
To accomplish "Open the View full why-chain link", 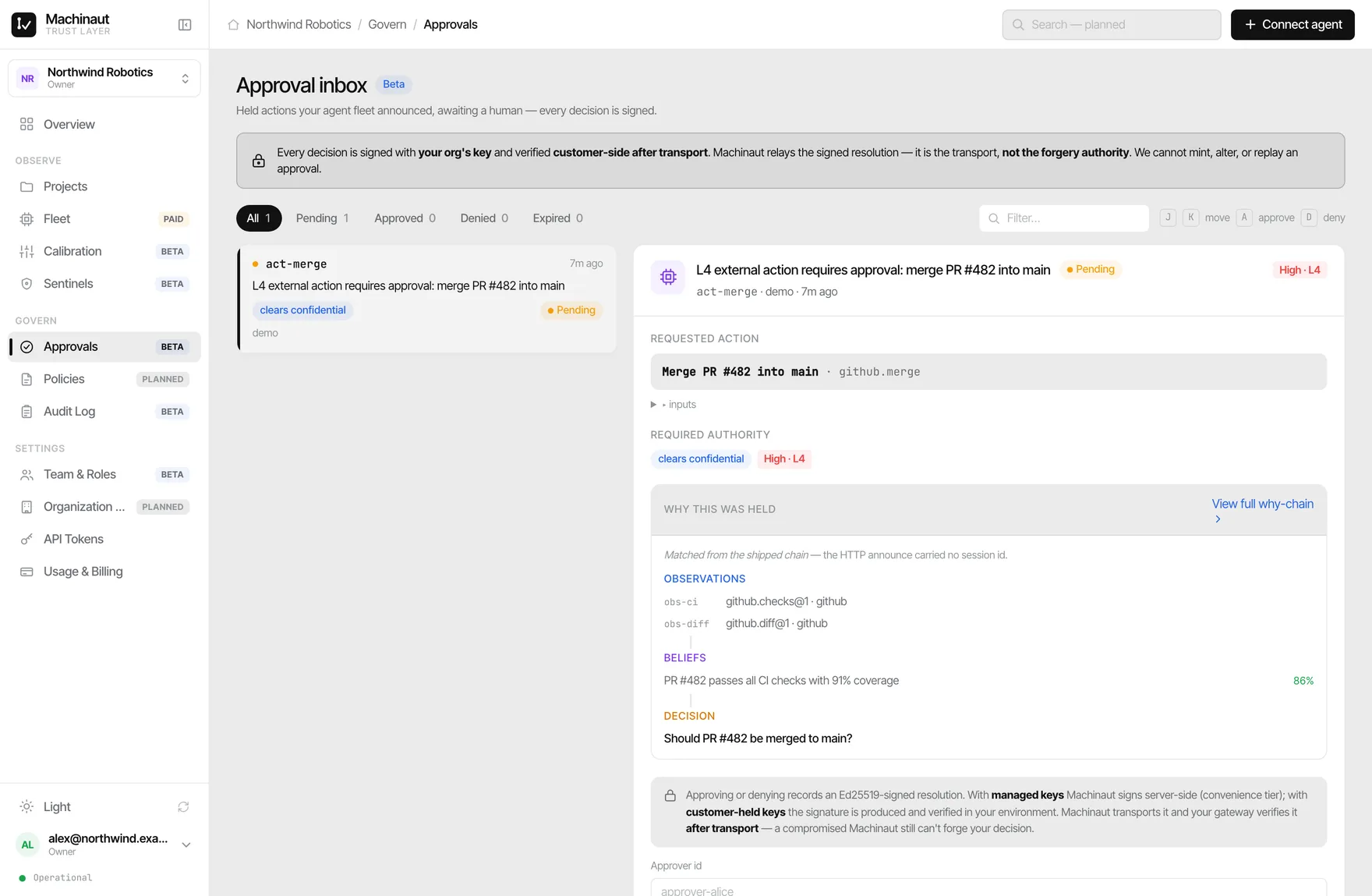I will tap(1262, 511).
